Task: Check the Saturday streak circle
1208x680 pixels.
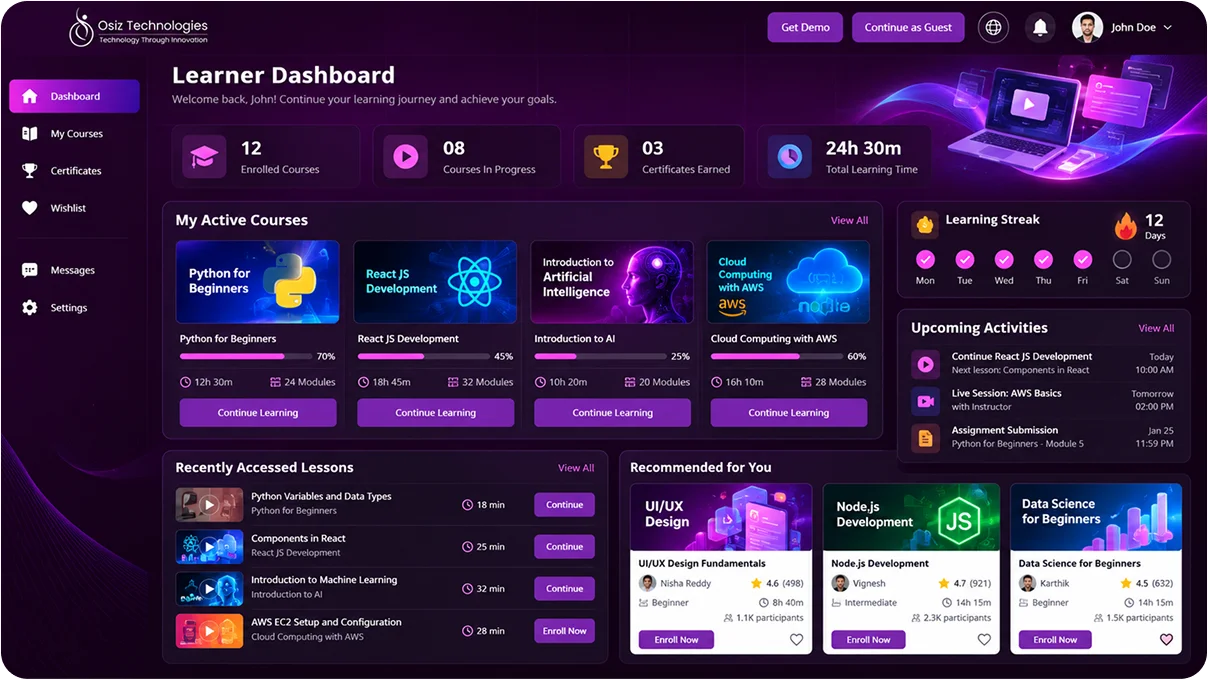Action: (1122, 260)
